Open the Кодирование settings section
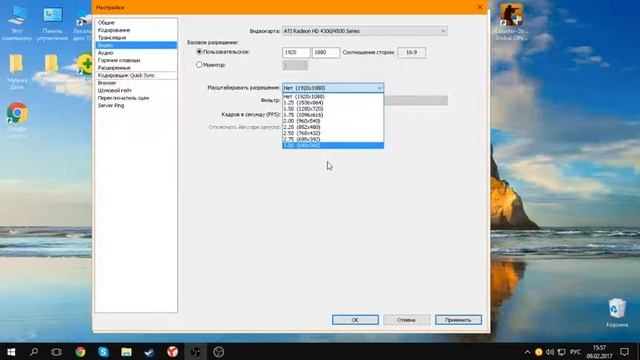This screenshot has height=360, width=640. [x=136, y=30]
